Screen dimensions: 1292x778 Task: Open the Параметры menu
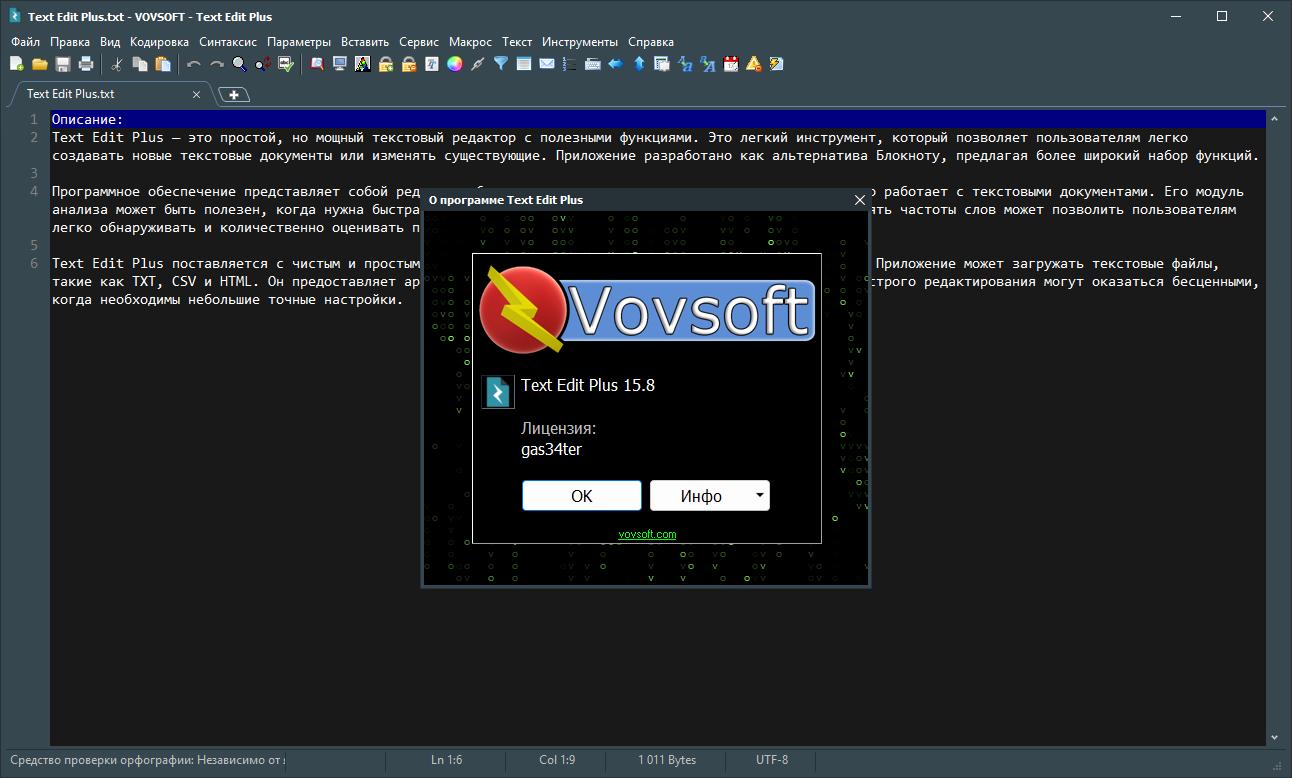coord(299,42)
